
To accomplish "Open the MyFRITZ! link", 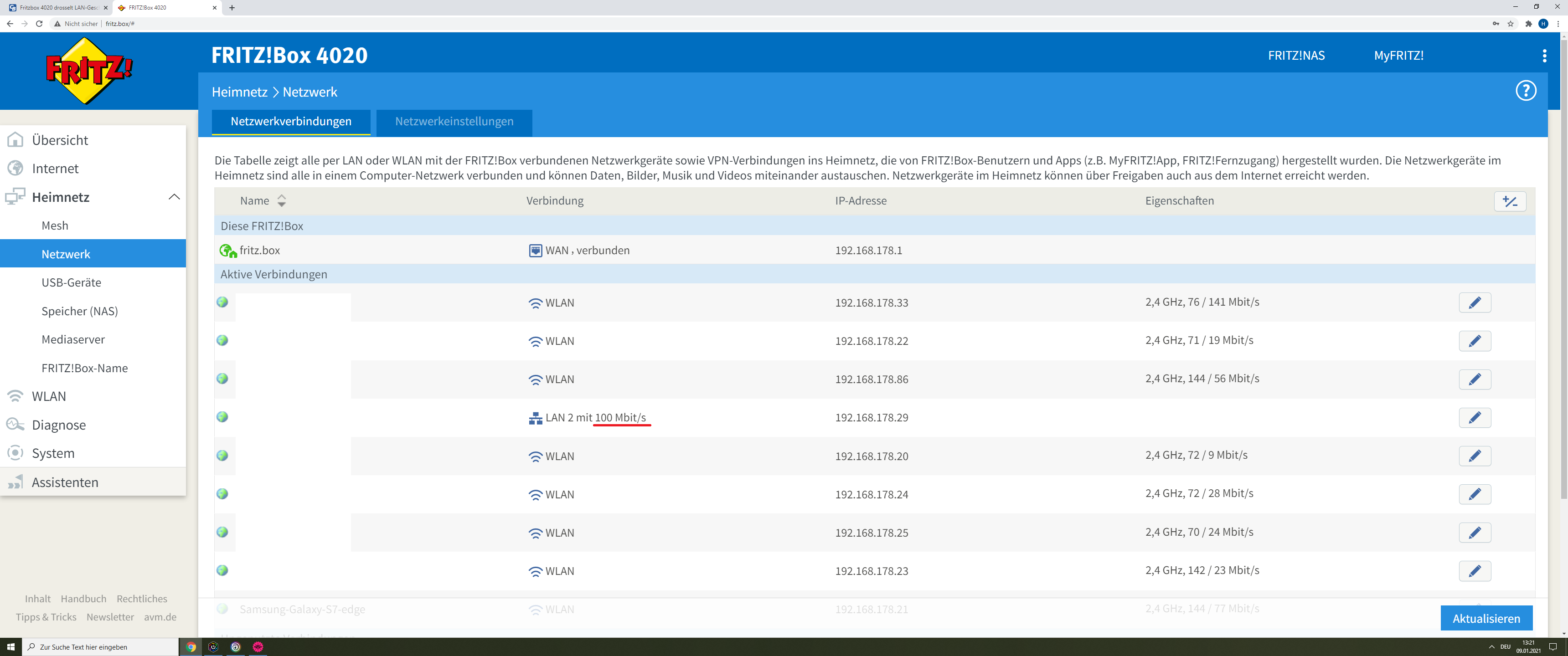I will click(x=1398, y=56).
